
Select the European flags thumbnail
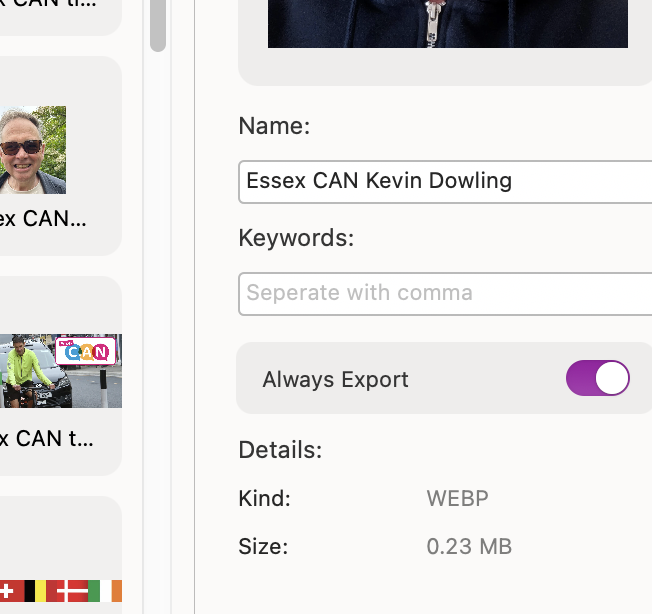tap(60, 590)
